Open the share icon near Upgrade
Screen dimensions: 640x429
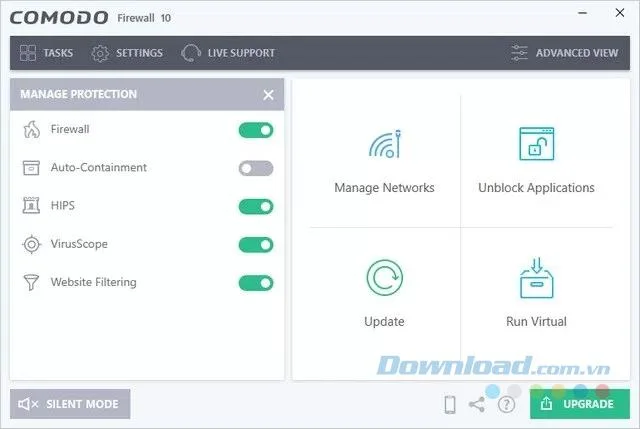click(477, 405)
